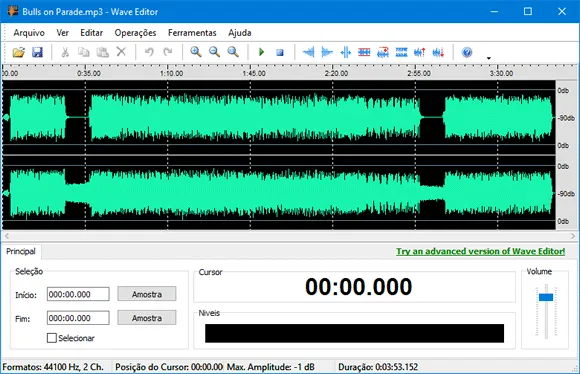Screen dimensions: 580x374
Task: Open the Editar menu
Action: click(x=91, y=33)
